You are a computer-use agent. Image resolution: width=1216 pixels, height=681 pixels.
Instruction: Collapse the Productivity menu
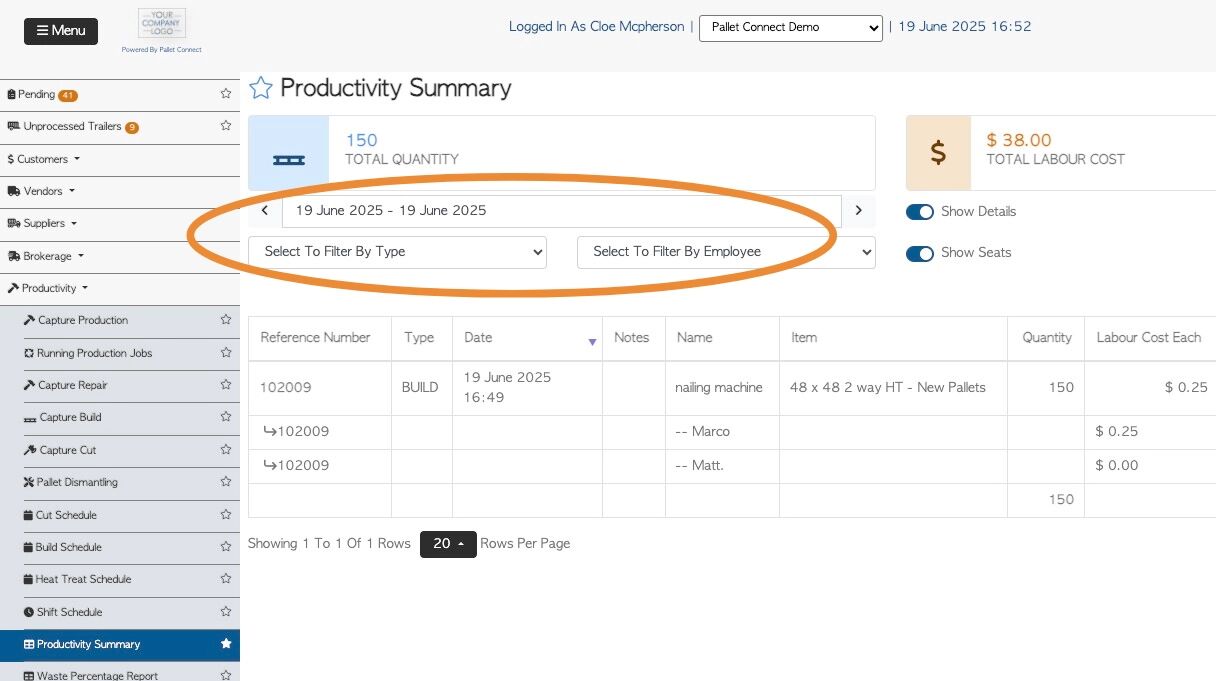tap(48, 288)
